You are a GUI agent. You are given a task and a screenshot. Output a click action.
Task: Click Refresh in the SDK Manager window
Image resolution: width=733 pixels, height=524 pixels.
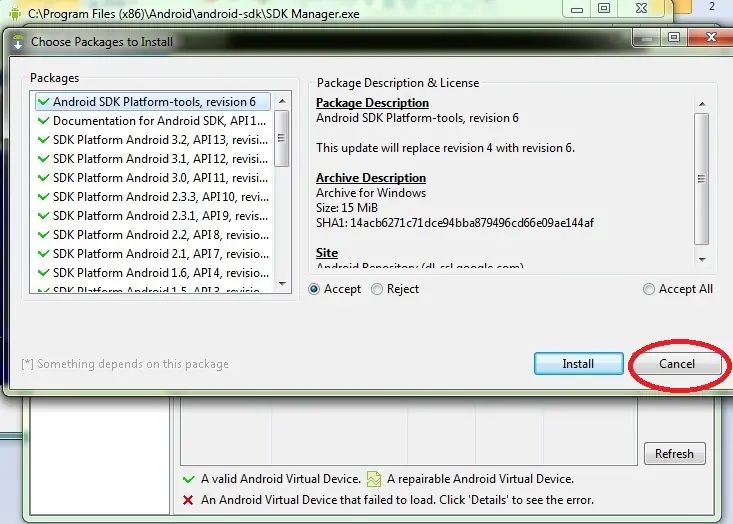tap(675, 453)
